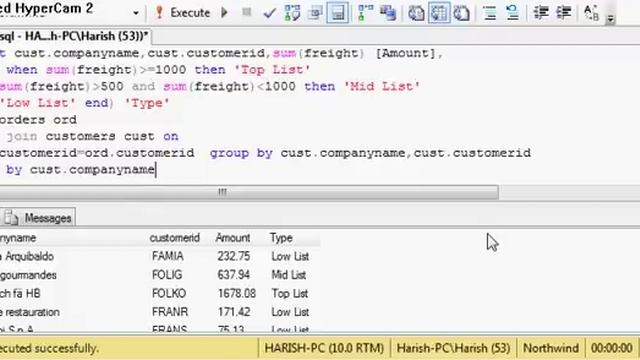The width and height of the screenshot is (640, 360).
Task: Open the toolbar overflow options arrow
Action: point(610,18)
